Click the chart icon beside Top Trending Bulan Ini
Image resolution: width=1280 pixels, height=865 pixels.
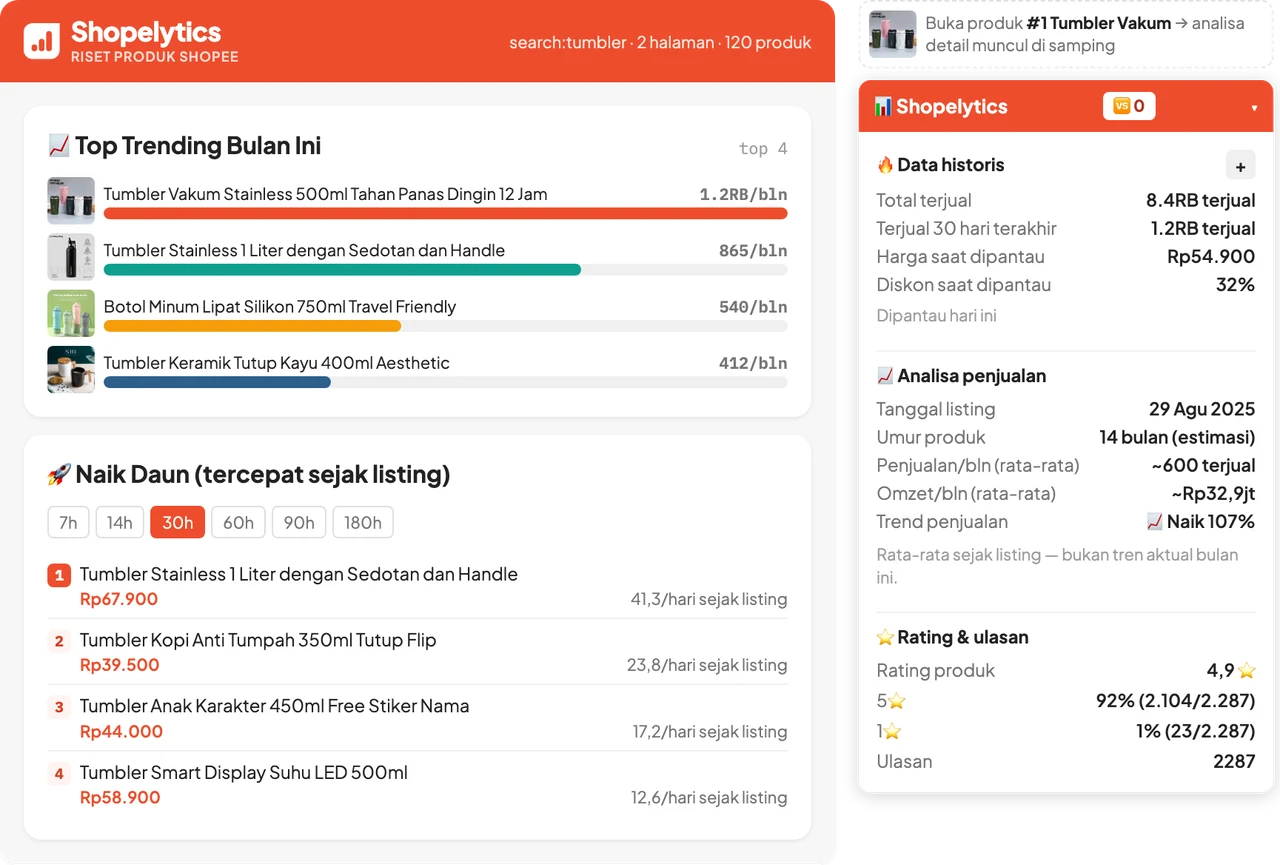tap(59, 146)
